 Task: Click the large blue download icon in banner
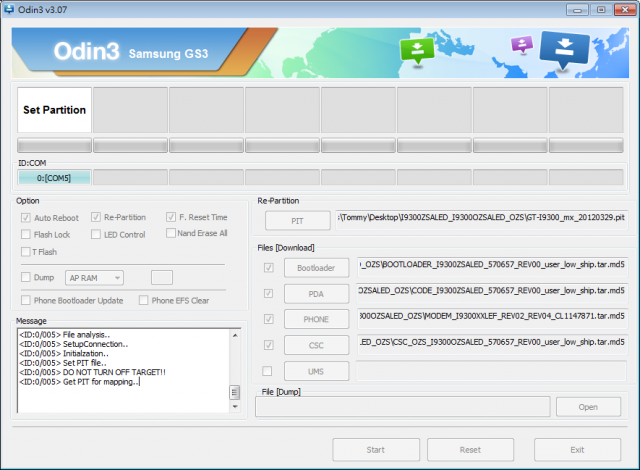pos(564,49)
